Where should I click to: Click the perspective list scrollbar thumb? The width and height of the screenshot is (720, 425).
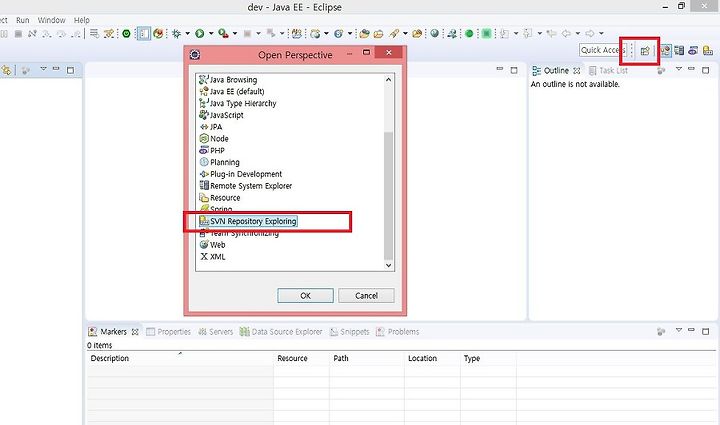coord(388,196)
